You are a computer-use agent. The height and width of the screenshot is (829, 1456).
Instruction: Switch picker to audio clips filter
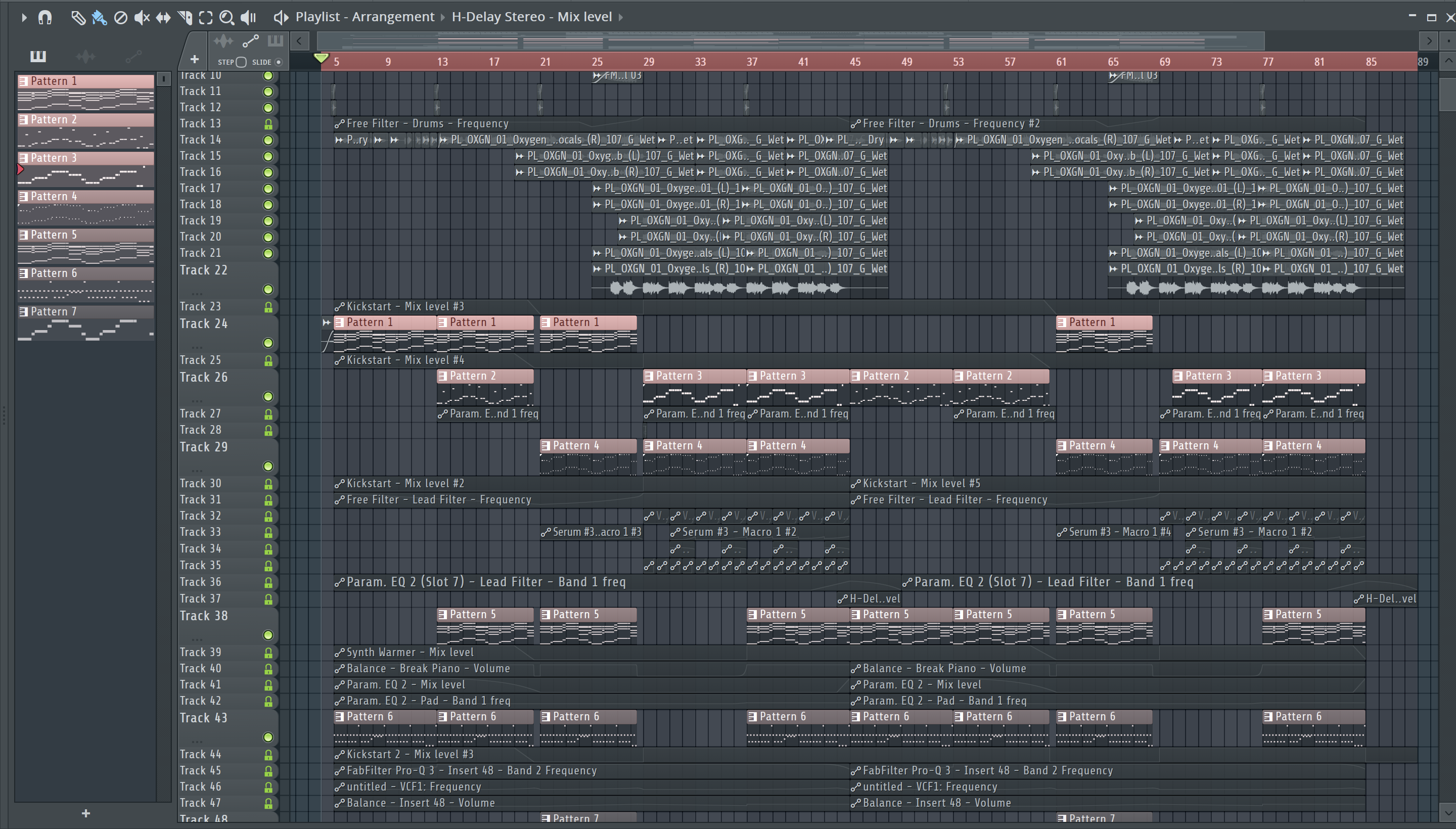[85, 57]
